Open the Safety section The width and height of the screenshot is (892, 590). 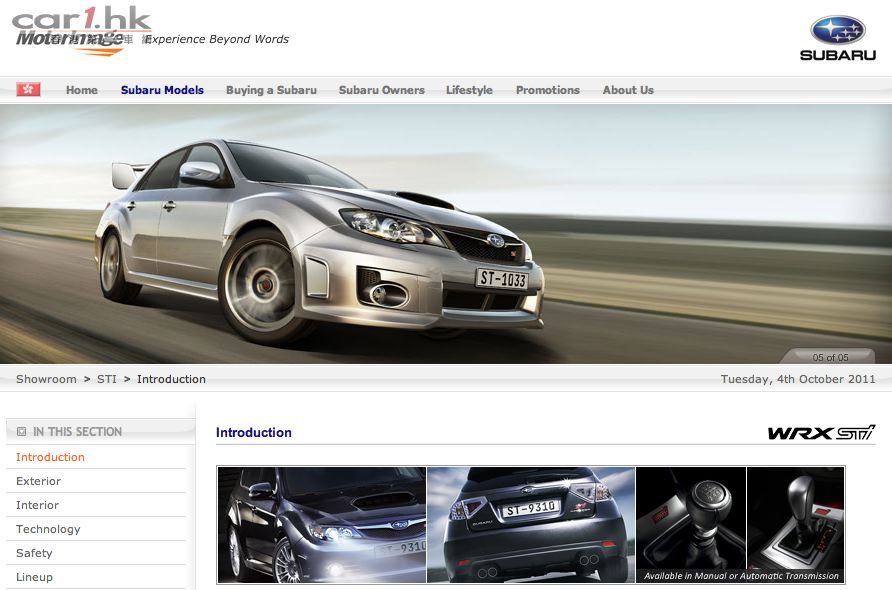[x=34, y=553]
